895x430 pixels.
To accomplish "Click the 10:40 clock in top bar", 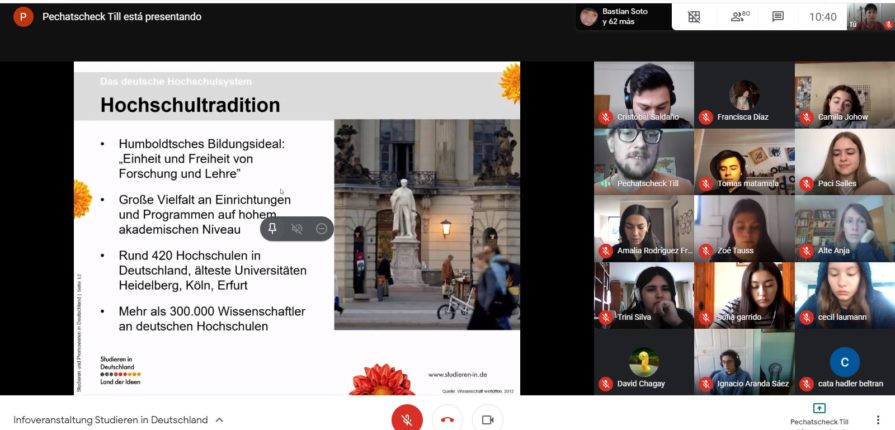I will (823, 17).
